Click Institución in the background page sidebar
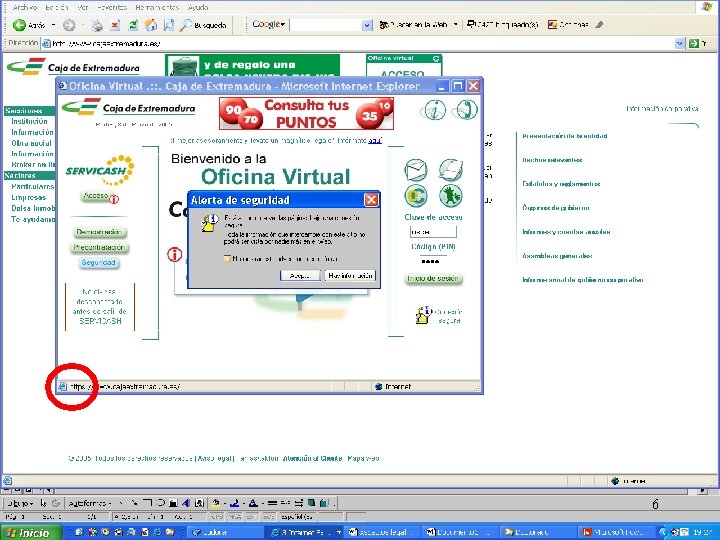 pos(29,121)
